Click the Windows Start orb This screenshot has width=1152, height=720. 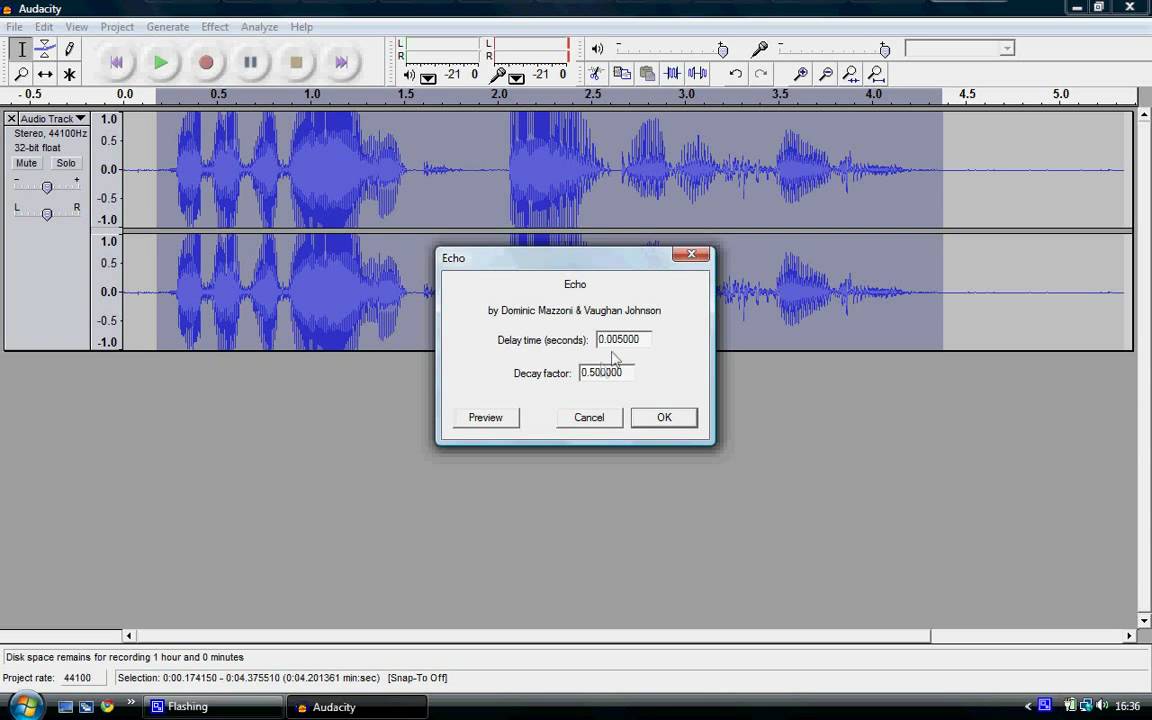coord(26,707)
